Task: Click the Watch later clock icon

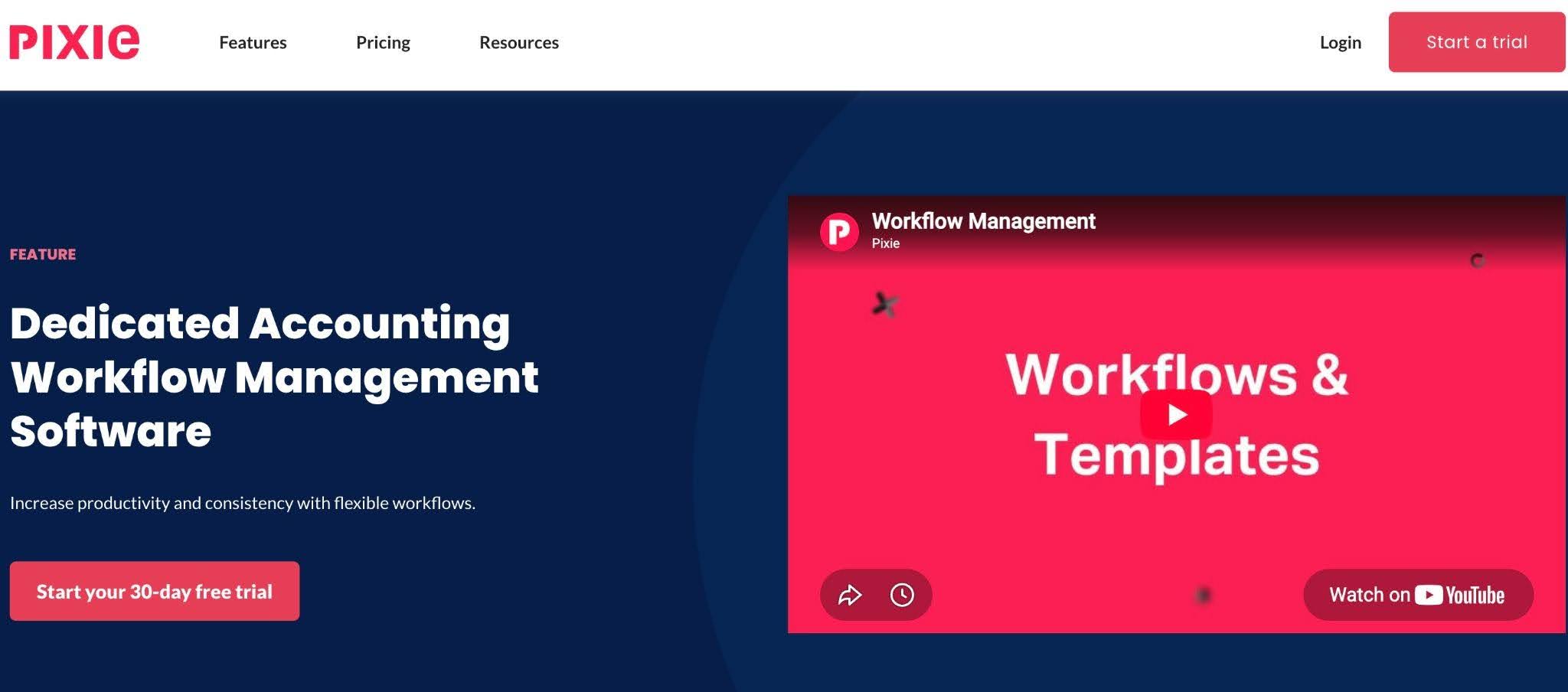Action: pos(902,595)
